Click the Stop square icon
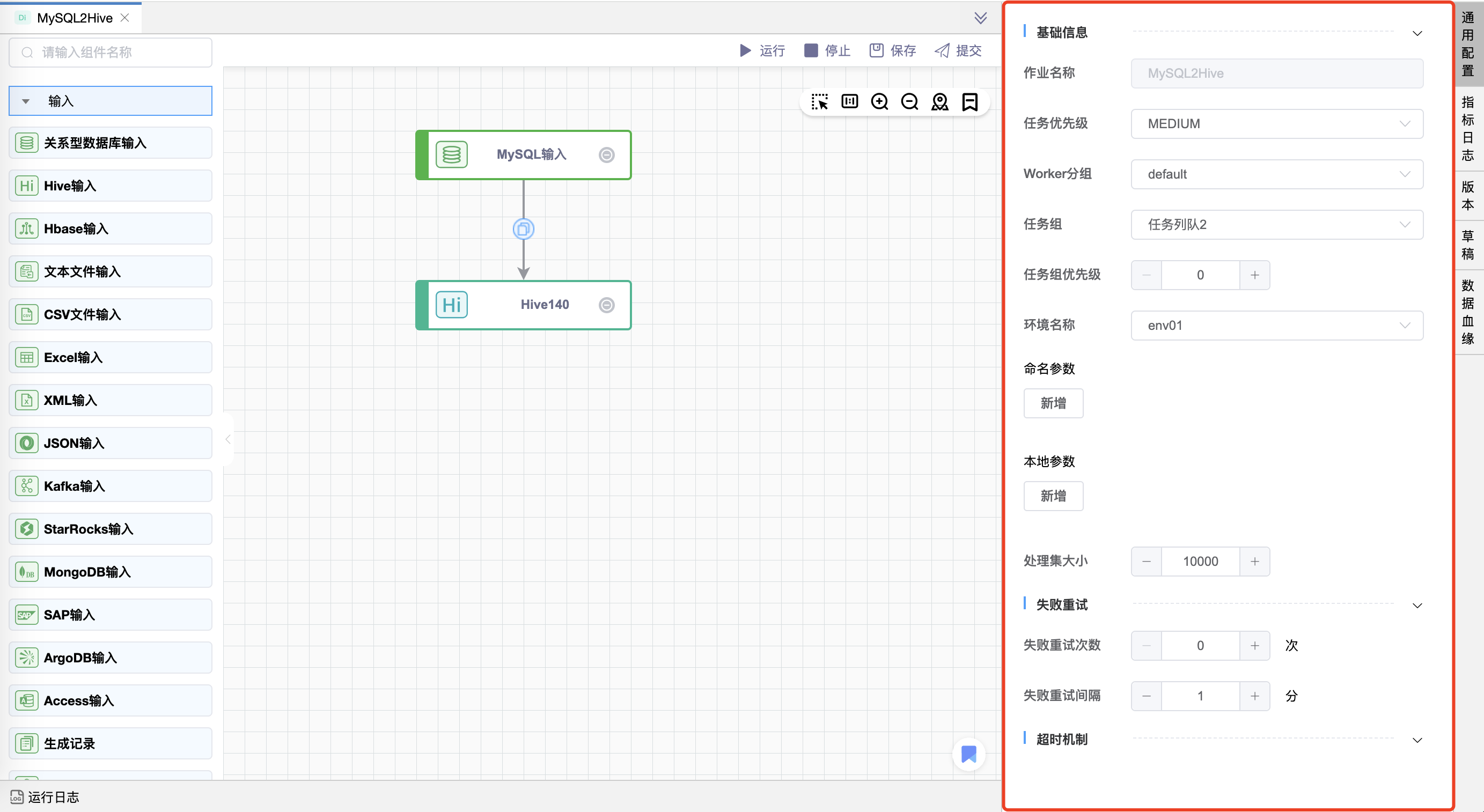This screenshot has width=1484, height=812. click(x=811, y=50)
